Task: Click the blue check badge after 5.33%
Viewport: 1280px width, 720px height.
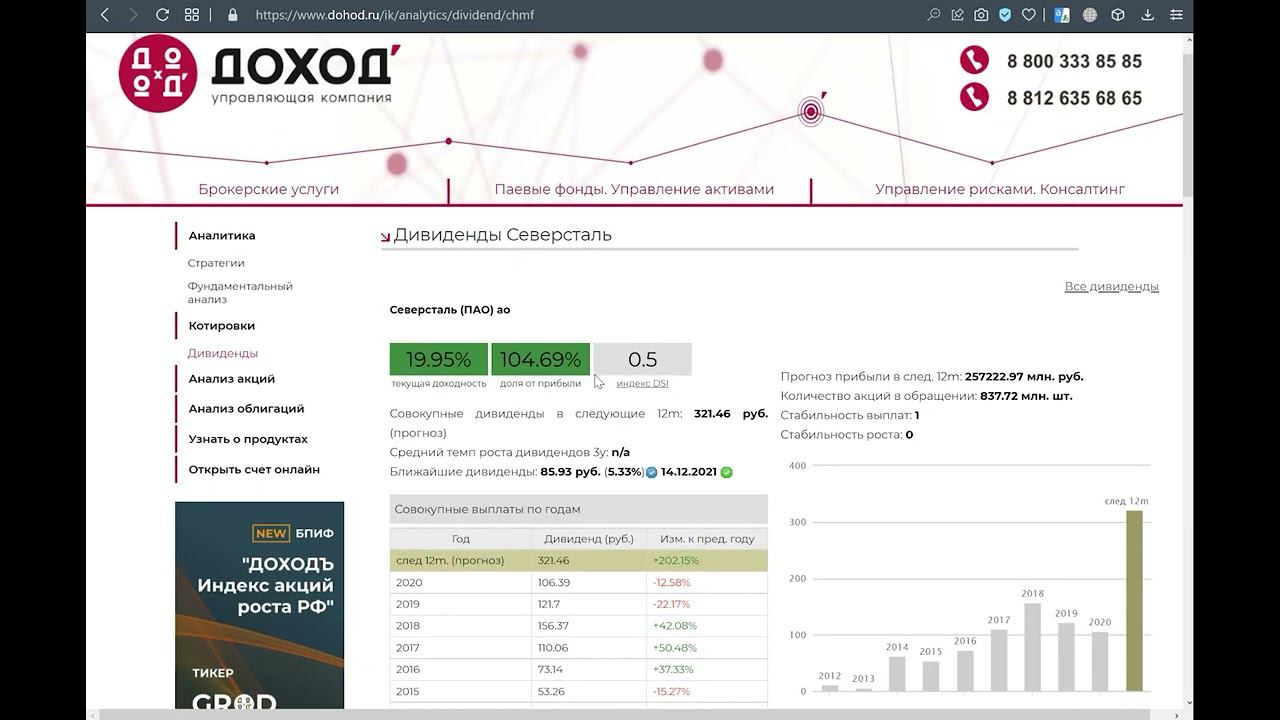Action: coord(652,472)
